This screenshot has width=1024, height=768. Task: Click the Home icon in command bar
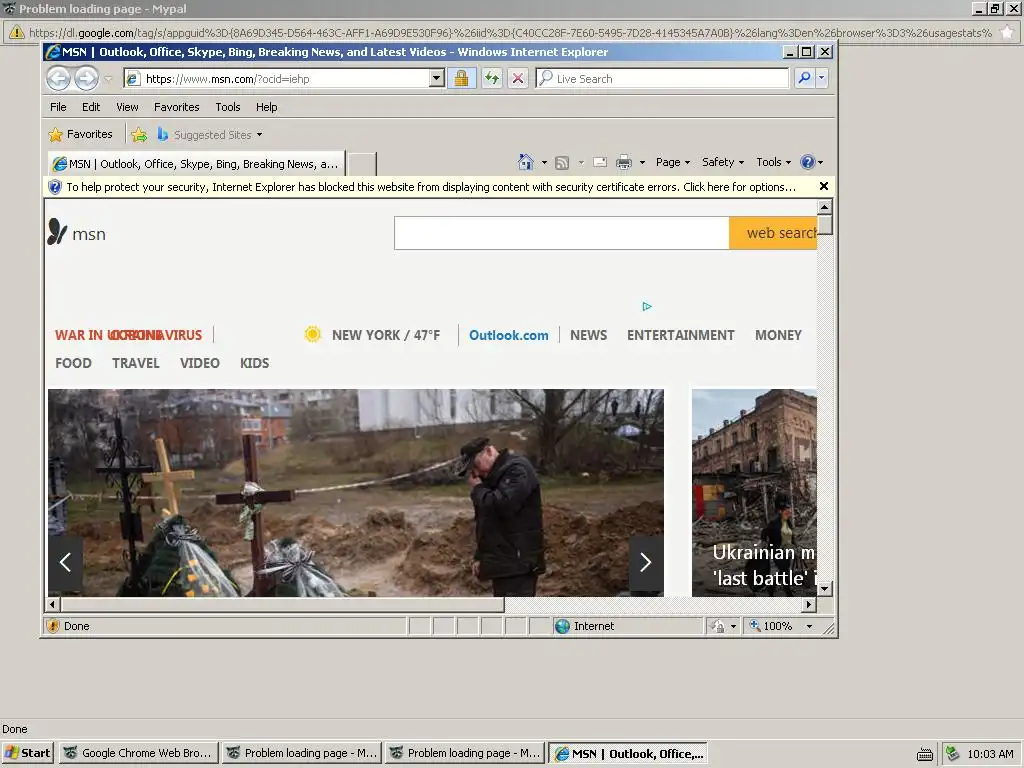[x=526, y=162]
